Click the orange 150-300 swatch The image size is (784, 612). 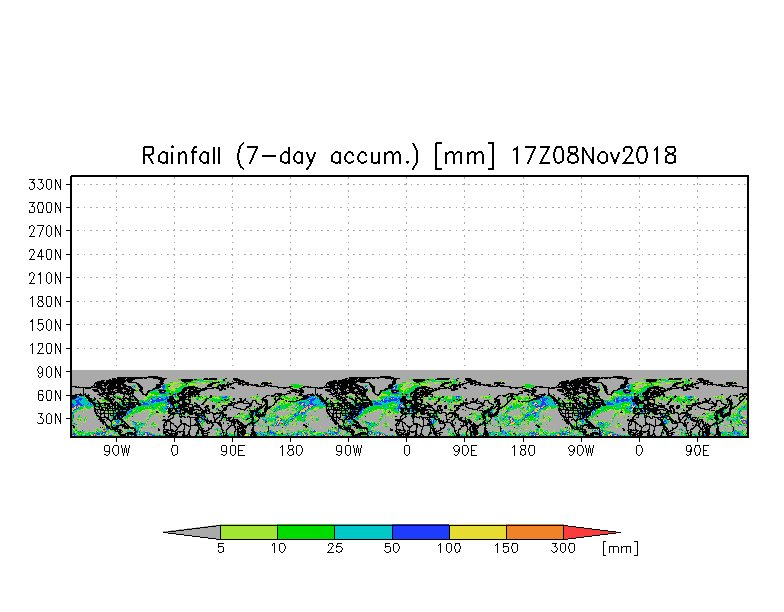[535, 532]
